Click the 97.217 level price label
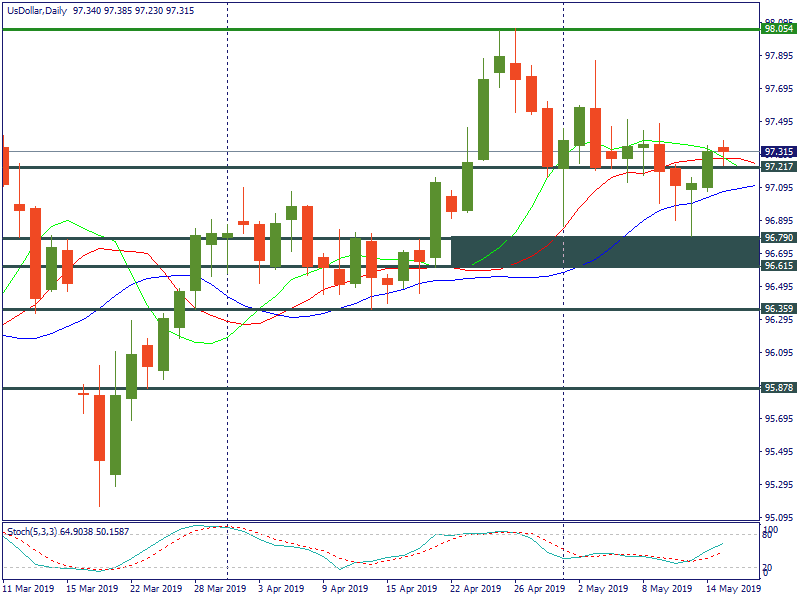The width and height of the screenshot is (800, 600). point(778,166)
